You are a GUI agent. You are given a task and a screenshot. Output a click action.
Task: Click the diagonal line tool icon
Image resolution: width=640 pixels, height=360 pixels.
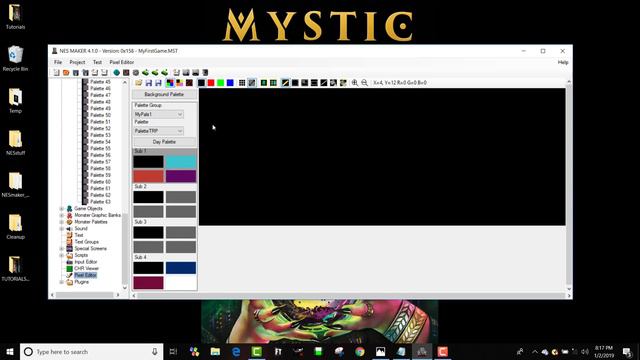tap(324, 83)
